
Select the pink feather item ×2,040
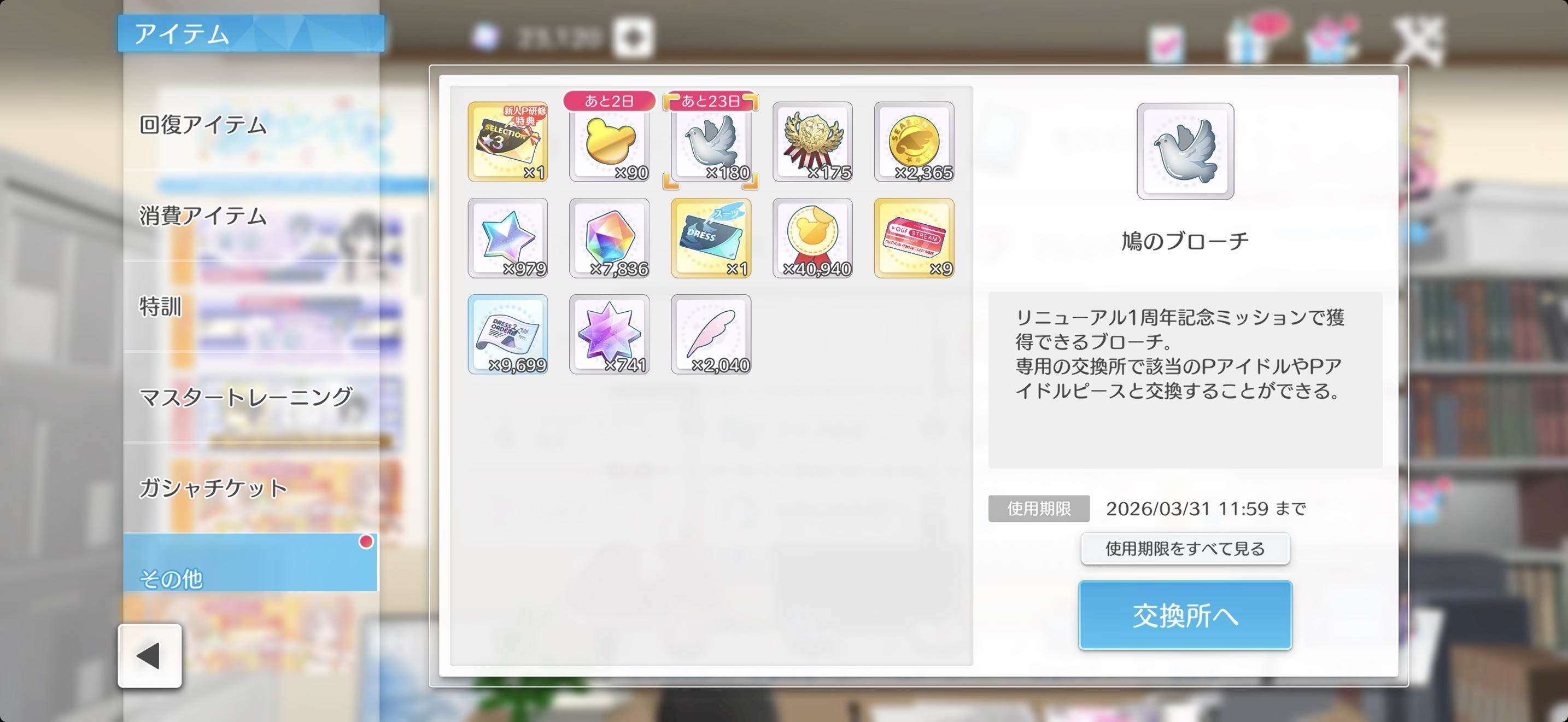pos(711,334)
